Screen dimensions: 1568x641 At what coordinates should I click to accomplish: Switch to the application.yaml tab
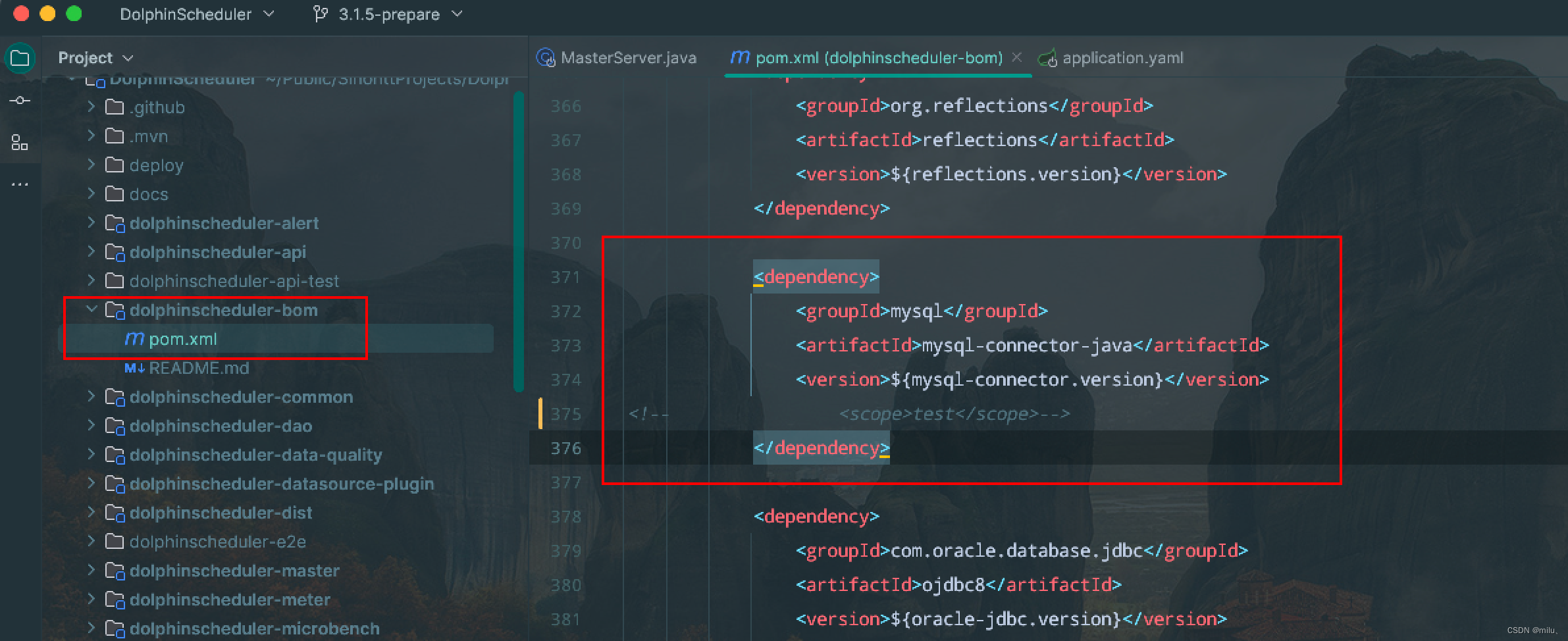pyautogui.click(x=1122, y=57)
